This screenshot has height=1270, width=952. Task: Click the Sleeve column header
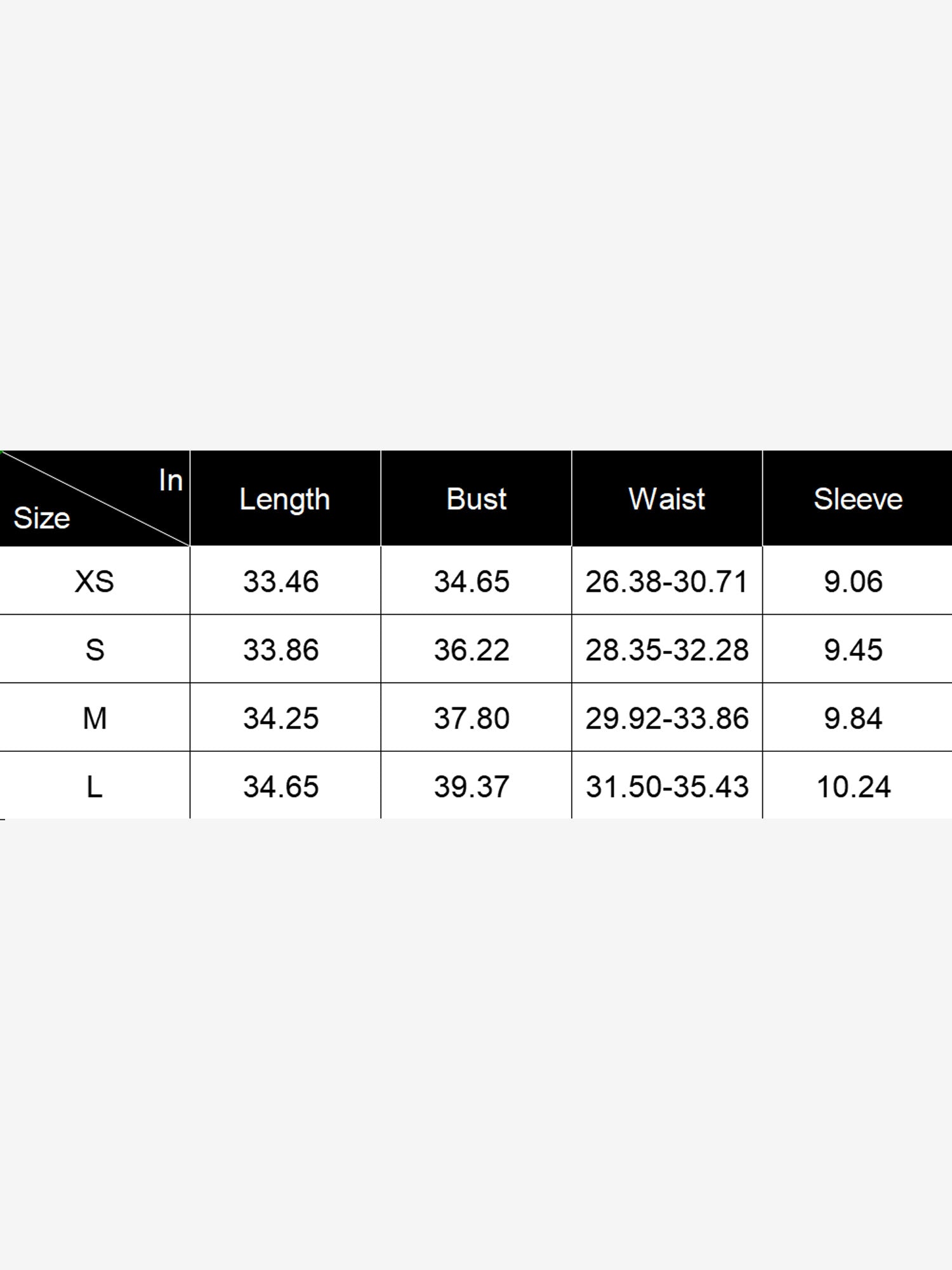[857, 499]
